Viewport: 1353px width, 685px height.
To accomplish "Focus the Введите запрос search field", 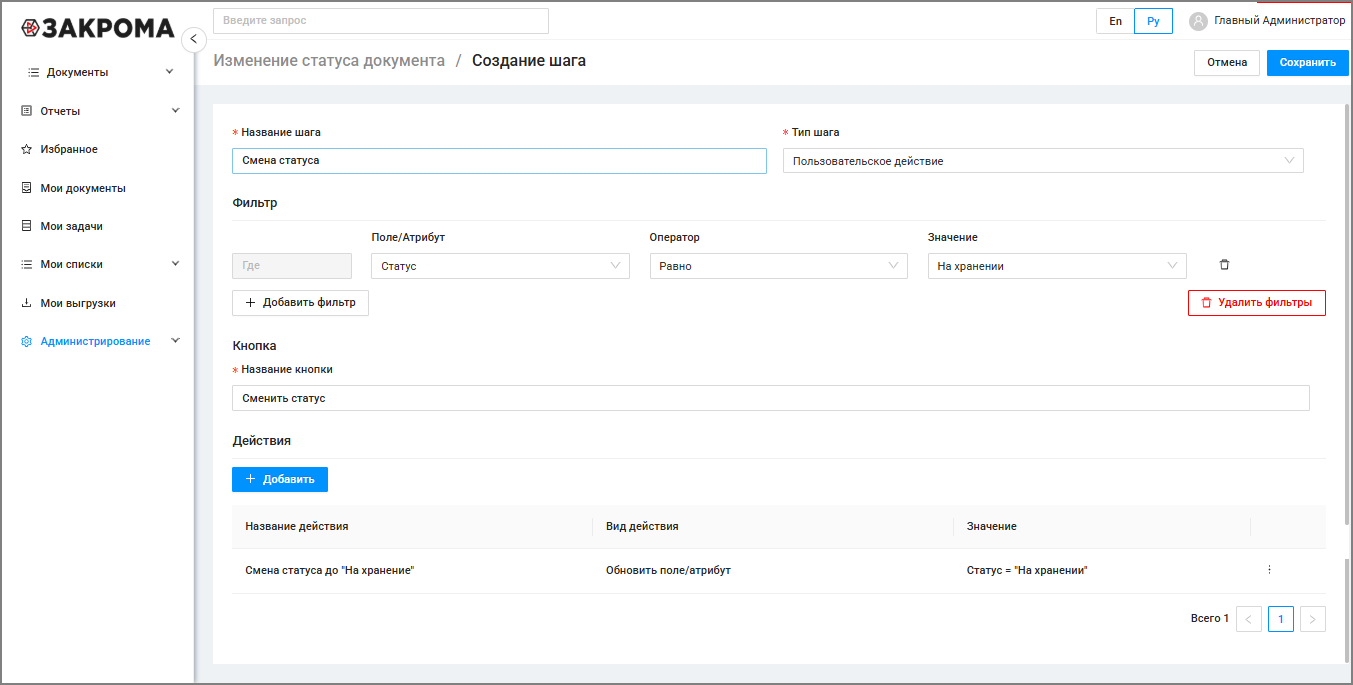I will [x=381, y=21].
